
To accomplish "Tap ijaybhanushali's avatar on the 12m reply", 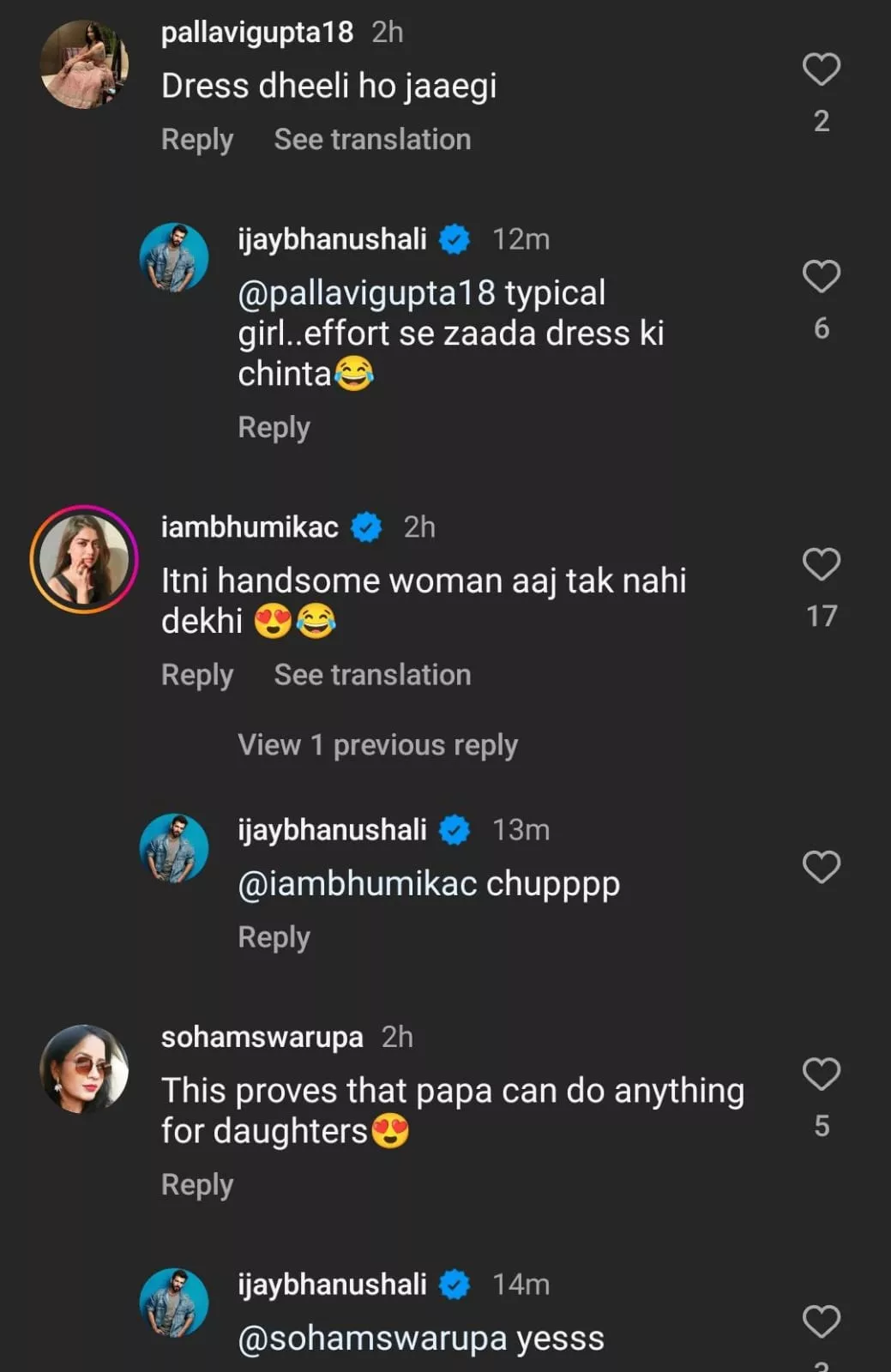I will click(x=174, y=257).
